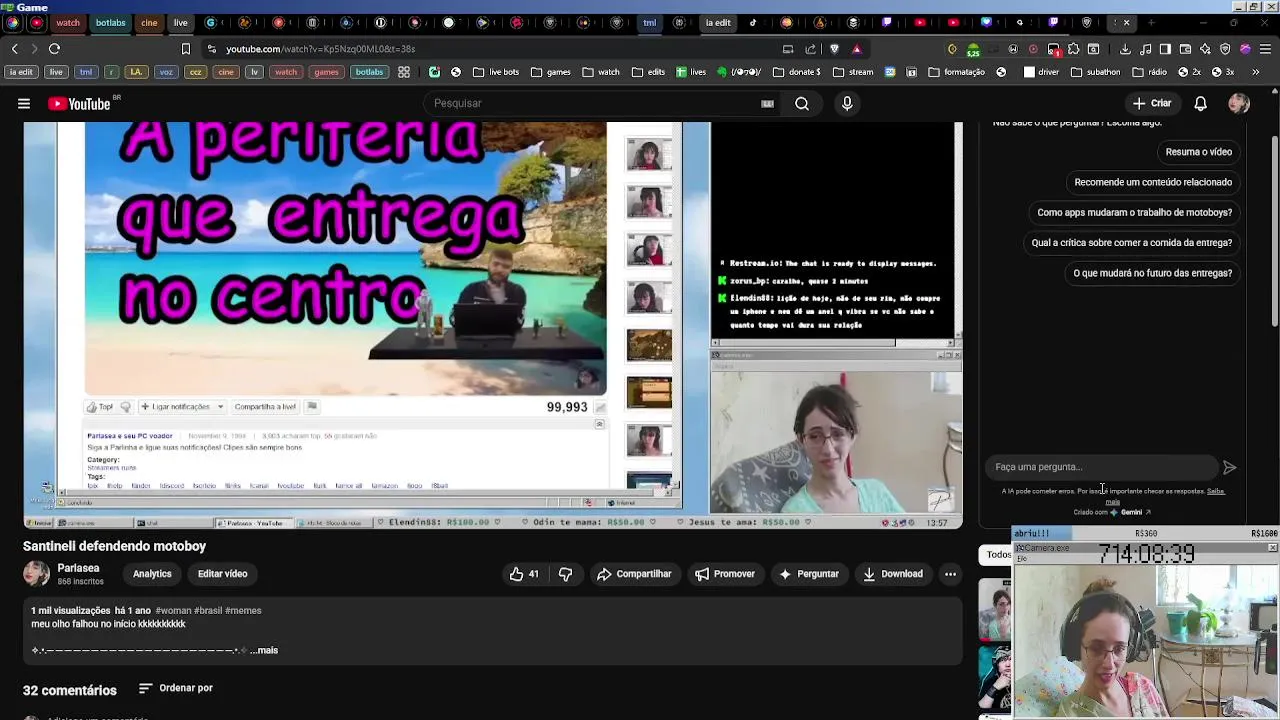Expand the description with '...mais'
The height and width of the screenshot is (720, 1280).
point(264,650)
